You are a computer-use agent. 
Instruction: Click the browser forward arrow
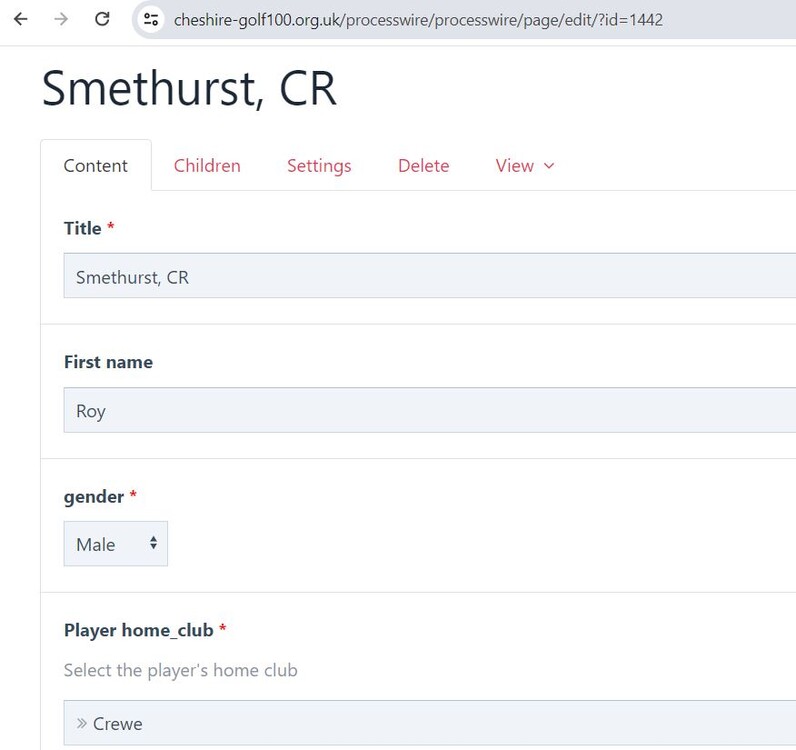click(61, 19)
